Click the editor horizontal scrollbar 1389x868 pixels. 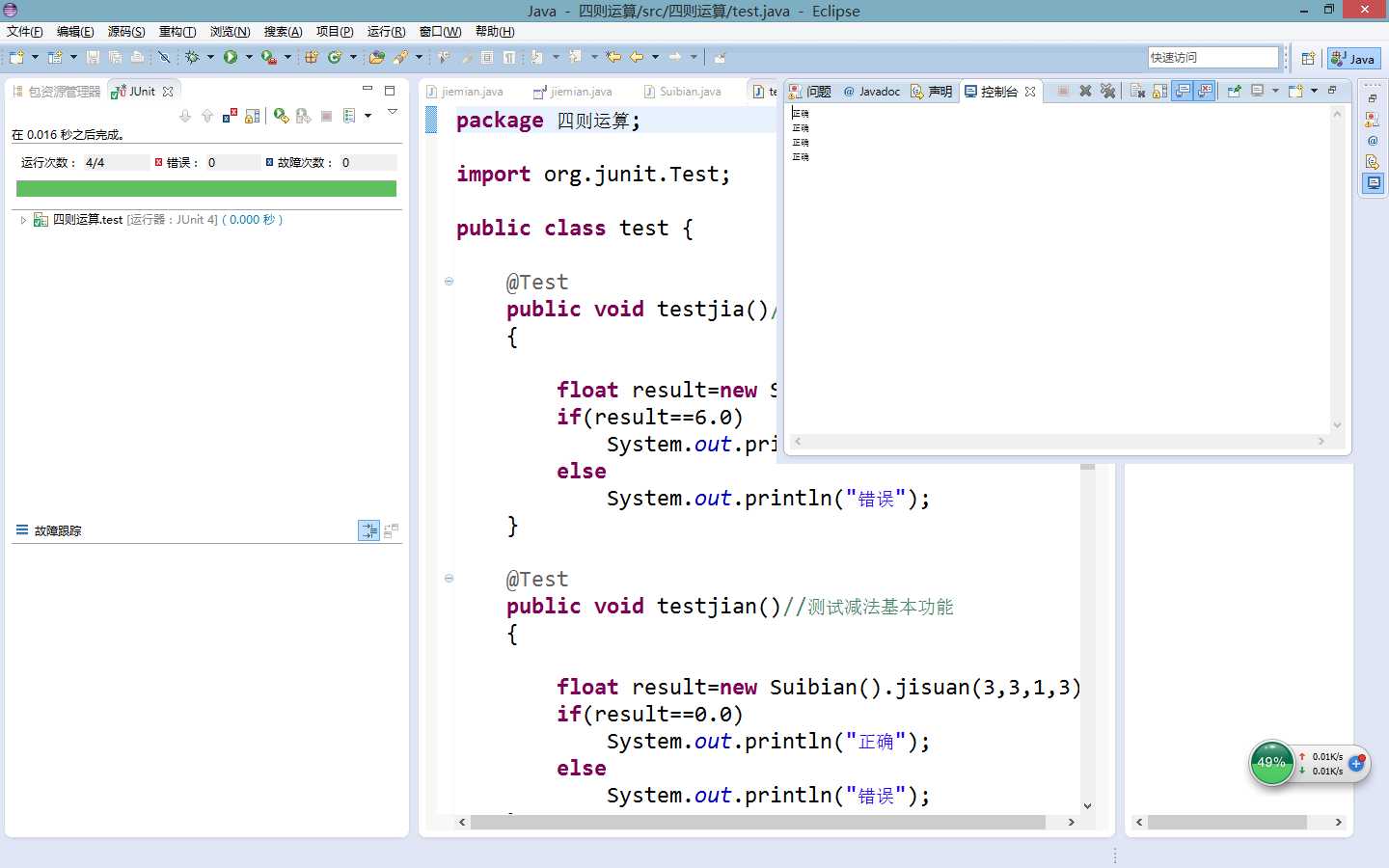tap(757, 822)
